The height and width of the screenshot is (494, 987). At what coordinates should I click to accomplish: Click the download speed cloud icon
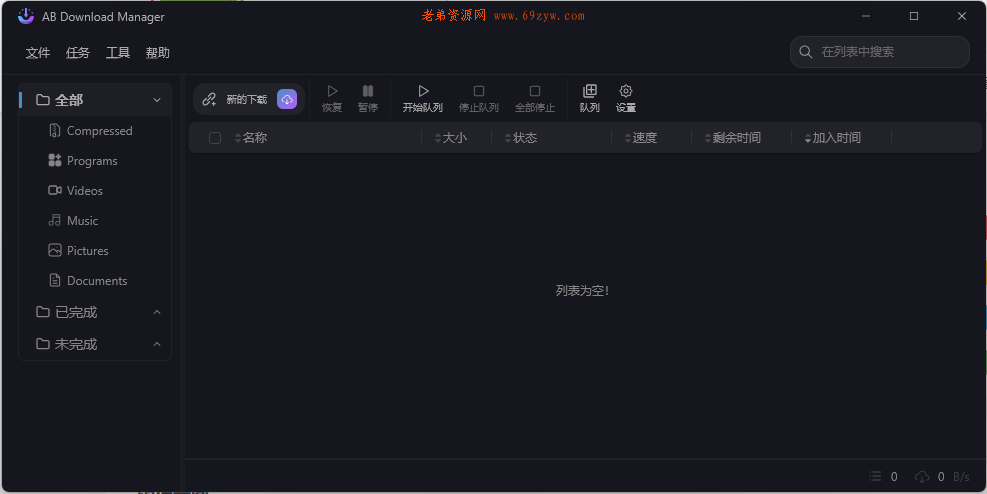922,476
